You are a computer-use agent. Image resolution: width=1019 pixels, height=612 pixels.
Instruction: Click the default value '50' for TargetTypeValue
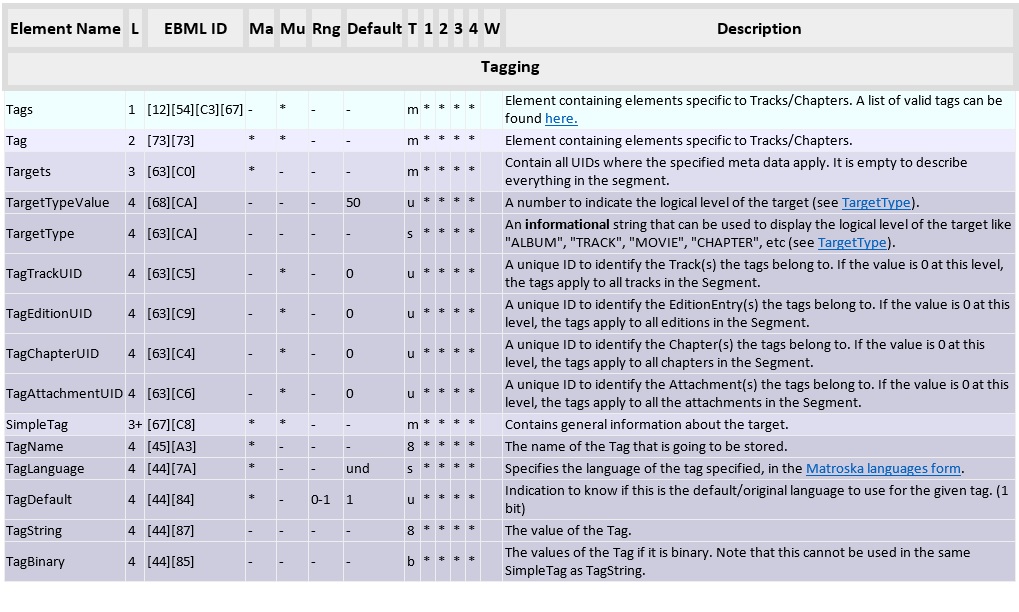pos(353,202)
